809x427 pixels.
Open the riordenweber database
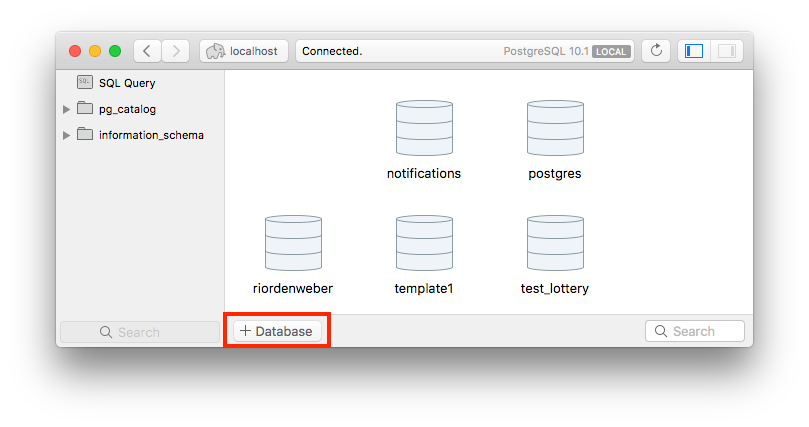pyautogui.click(x=293, y=255)
